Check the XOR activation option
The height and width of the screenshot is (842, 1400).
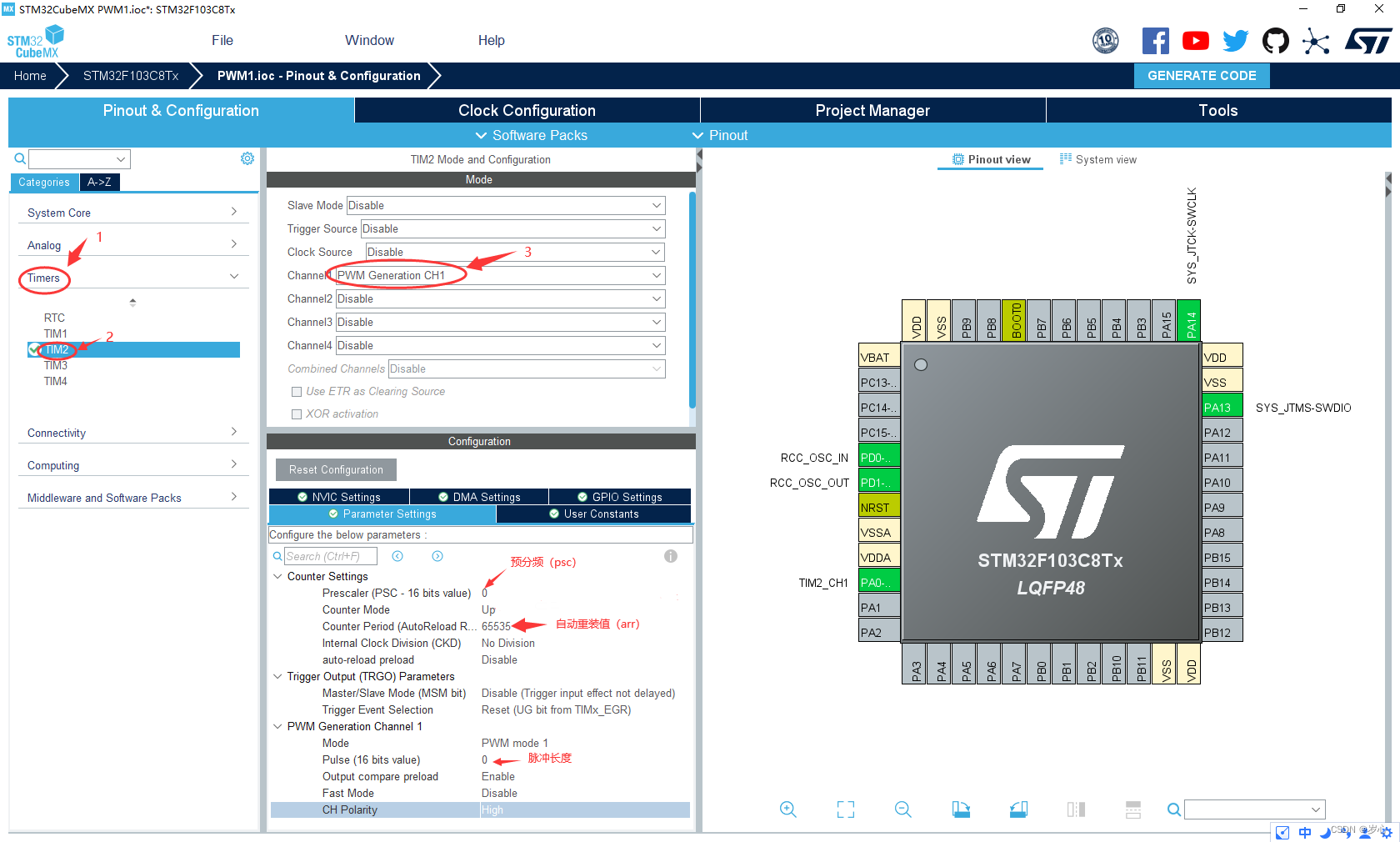coord(296,413)
